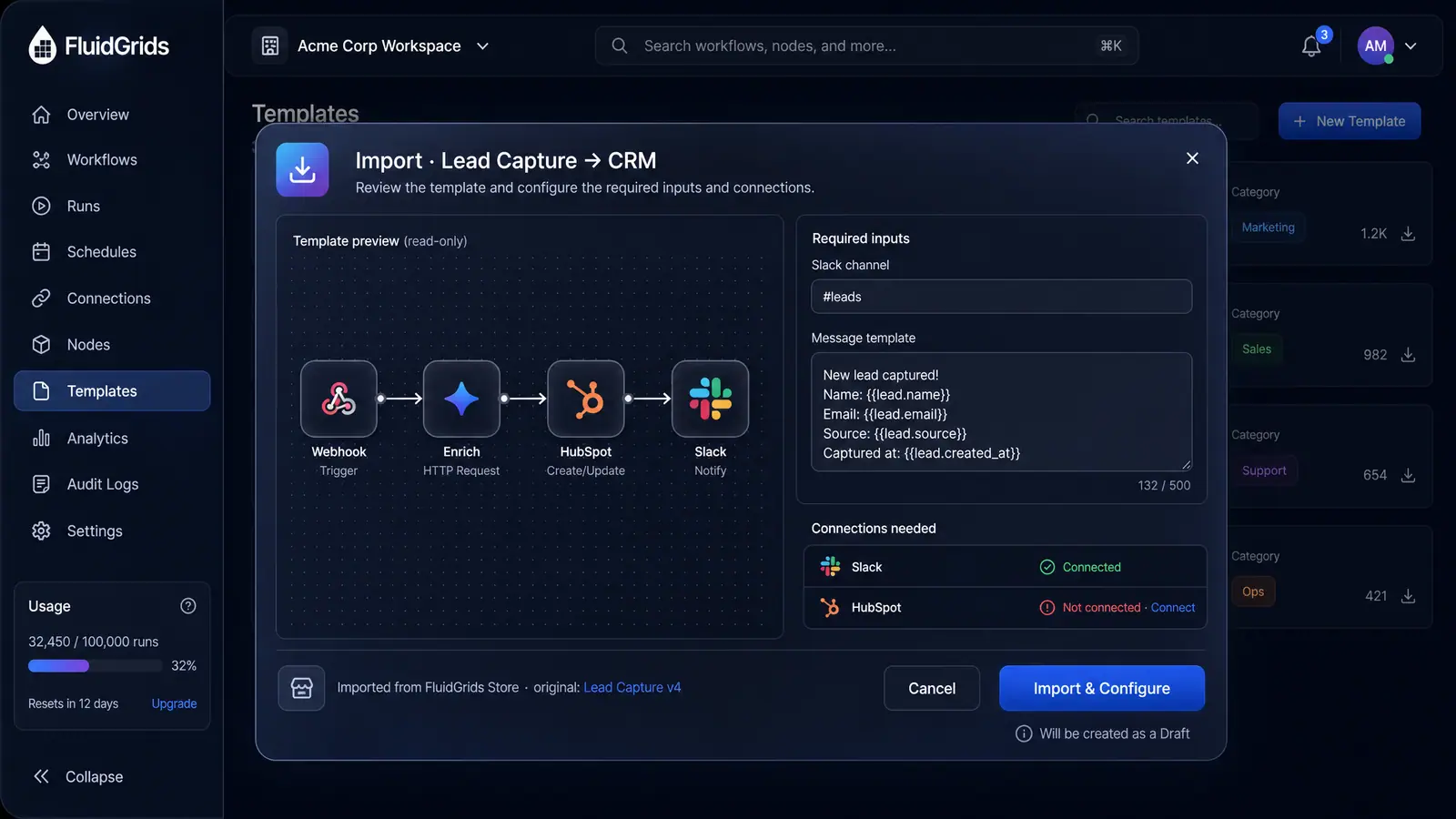Click the Connect link for HubSpot
The image size is (1456, 819).
click(1173, 608)
